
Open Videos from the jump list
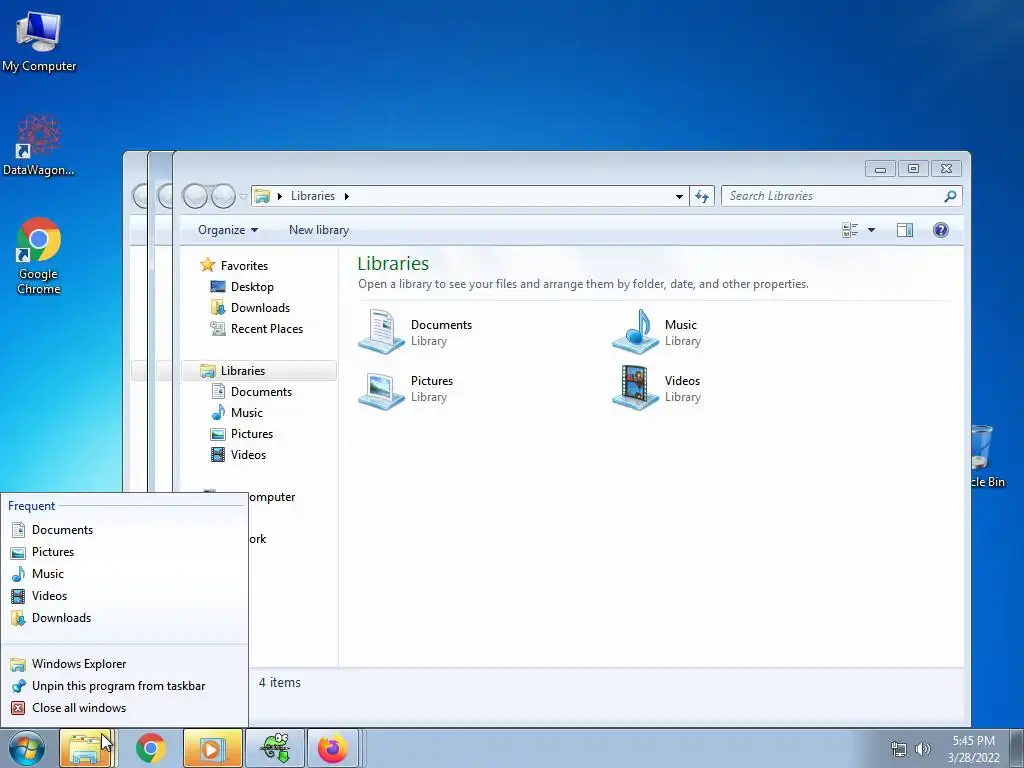click(124, 596)
